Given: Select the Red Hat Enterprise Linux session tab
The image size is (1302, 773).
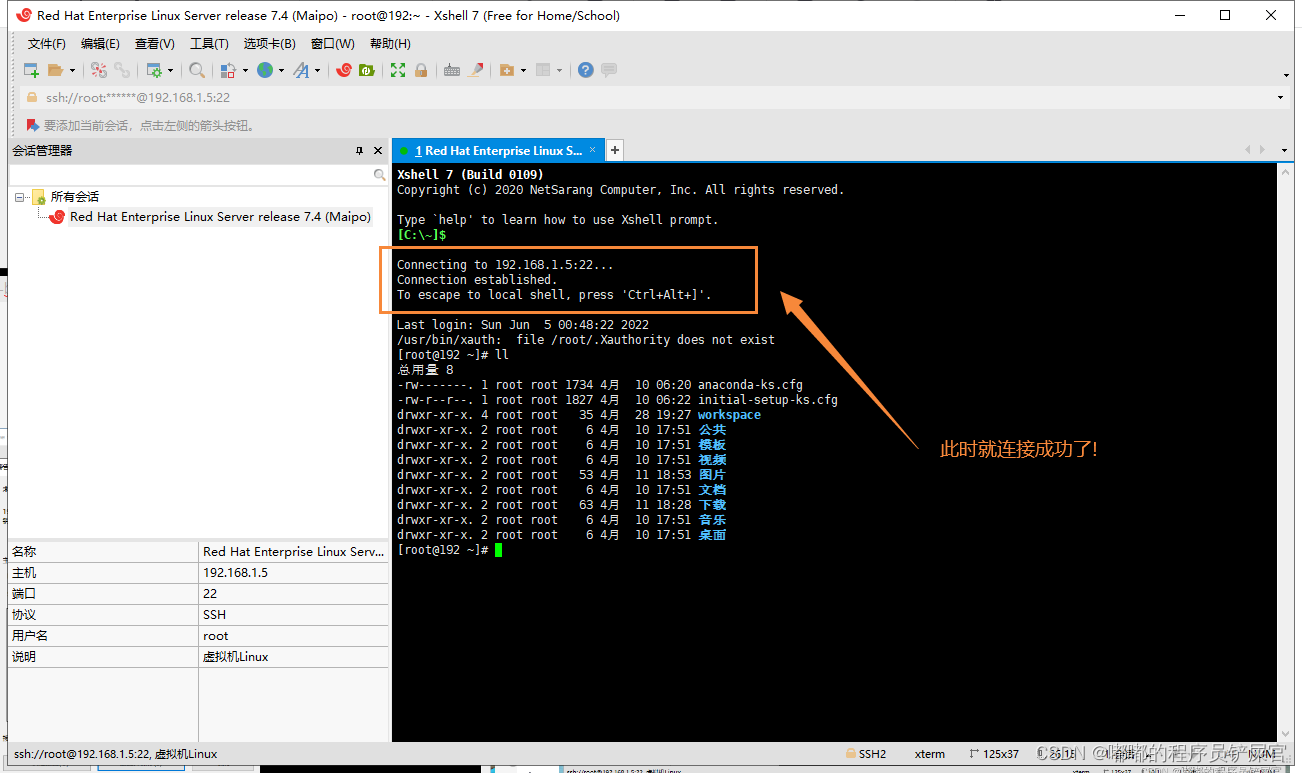Looking at the screenshot, I should [x=498, y=151].
